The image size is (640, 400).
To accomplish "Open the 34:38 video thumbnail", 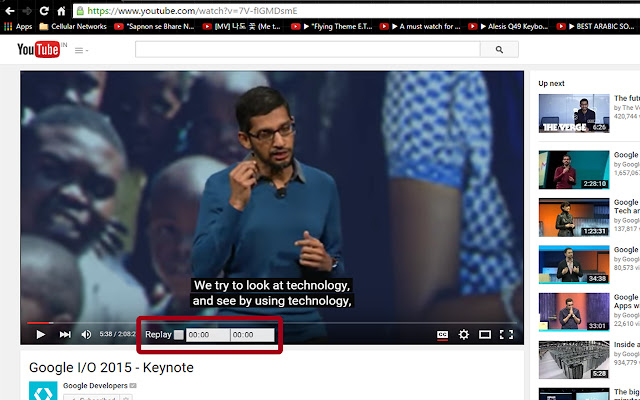I will [x=574, y=265].
